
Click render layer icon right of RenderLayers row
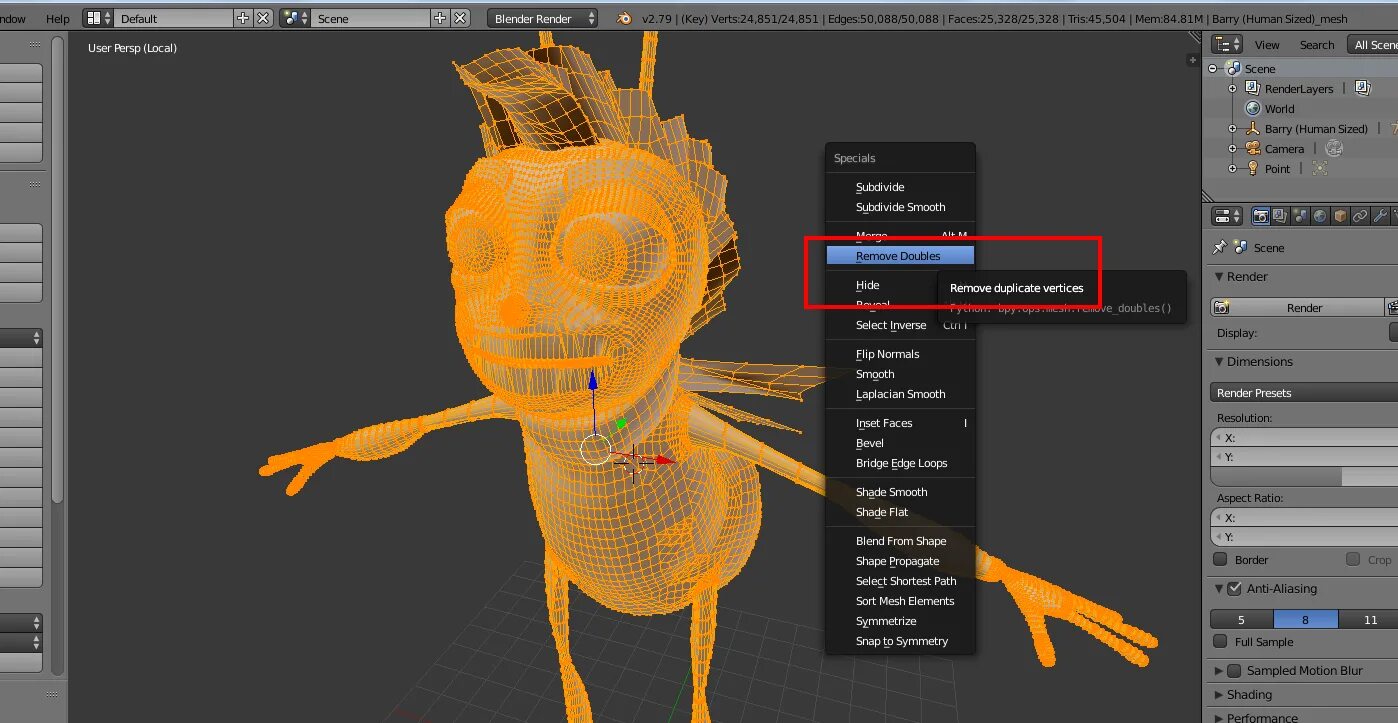[1362, 88]
